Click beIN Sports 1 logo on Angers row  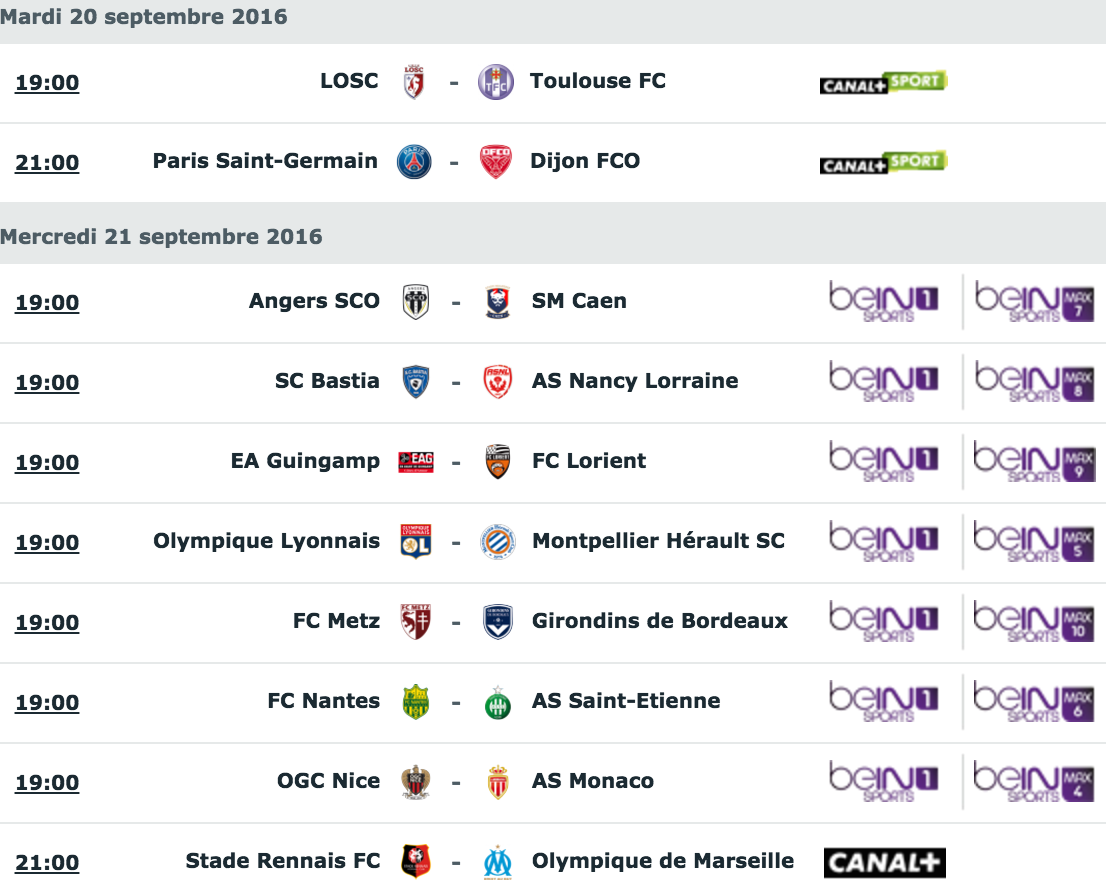pos(883,302)
